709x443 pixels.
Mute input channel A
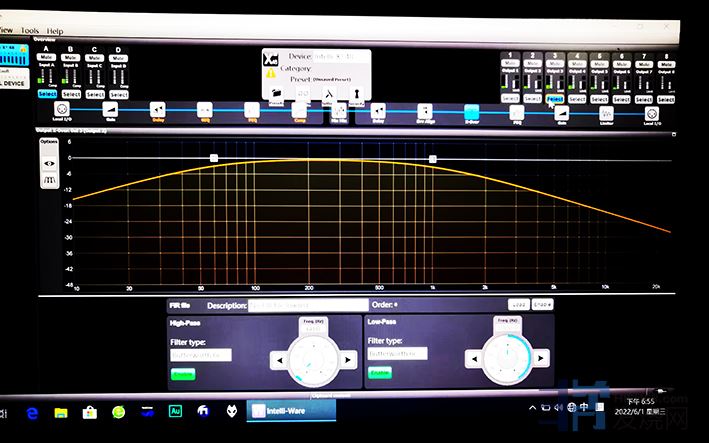click(47, 59)
